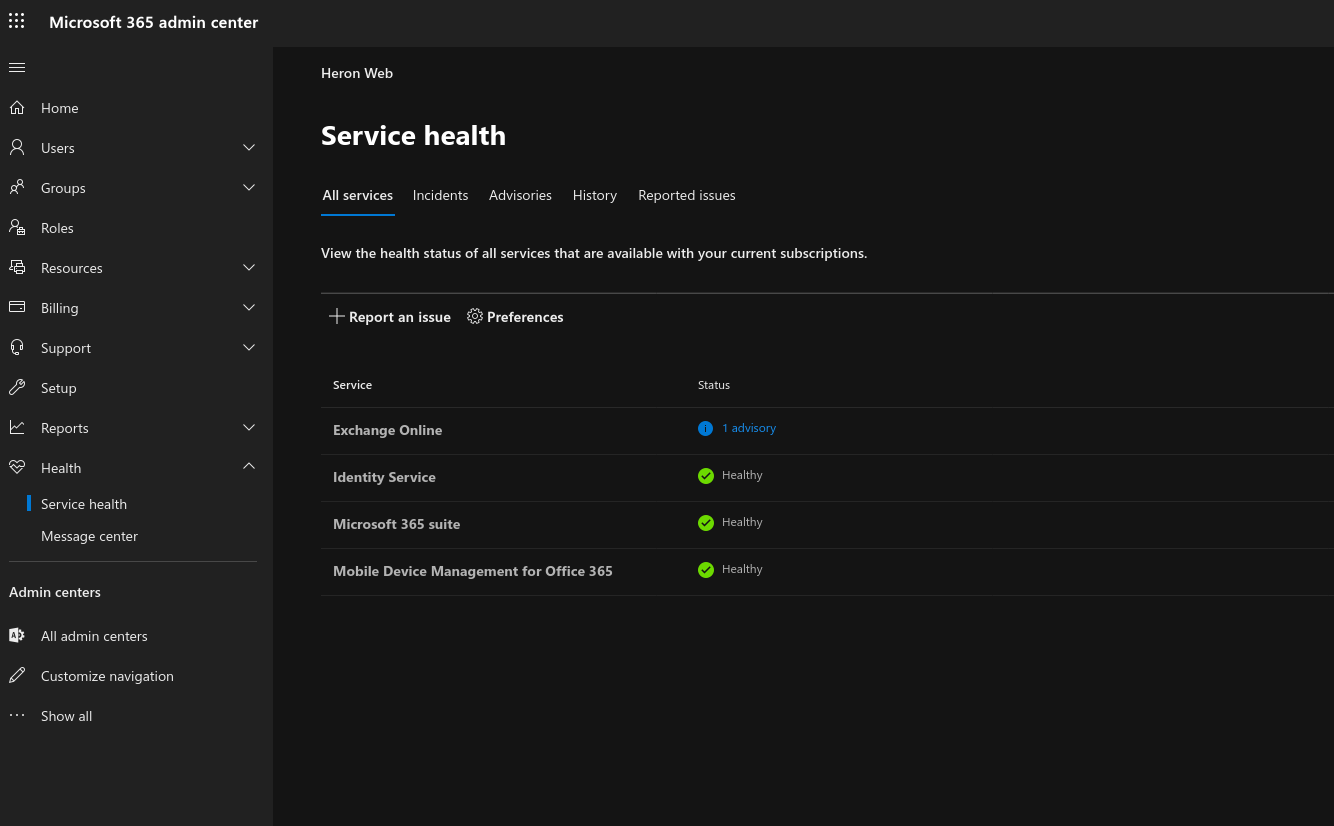The image size is (1334, 826).
Task: Expand the Support menu chevron
Action: pyautogui.click(x=249, y=347)
